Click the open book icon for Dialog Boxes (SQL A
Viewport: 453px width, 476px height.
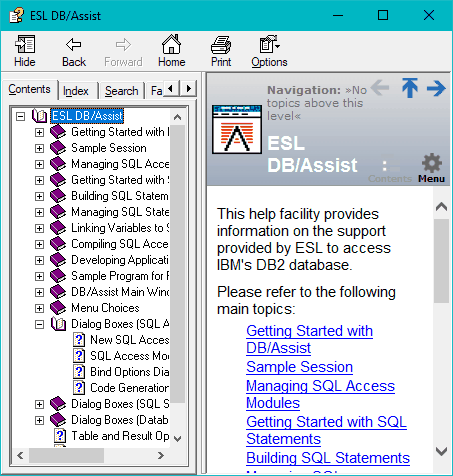(58, 324)
